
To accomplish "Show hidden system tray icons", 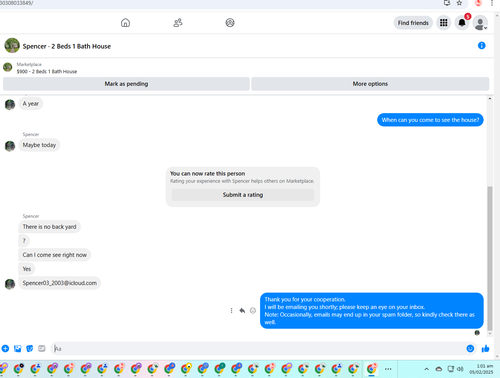I will [x=426, y=369].
